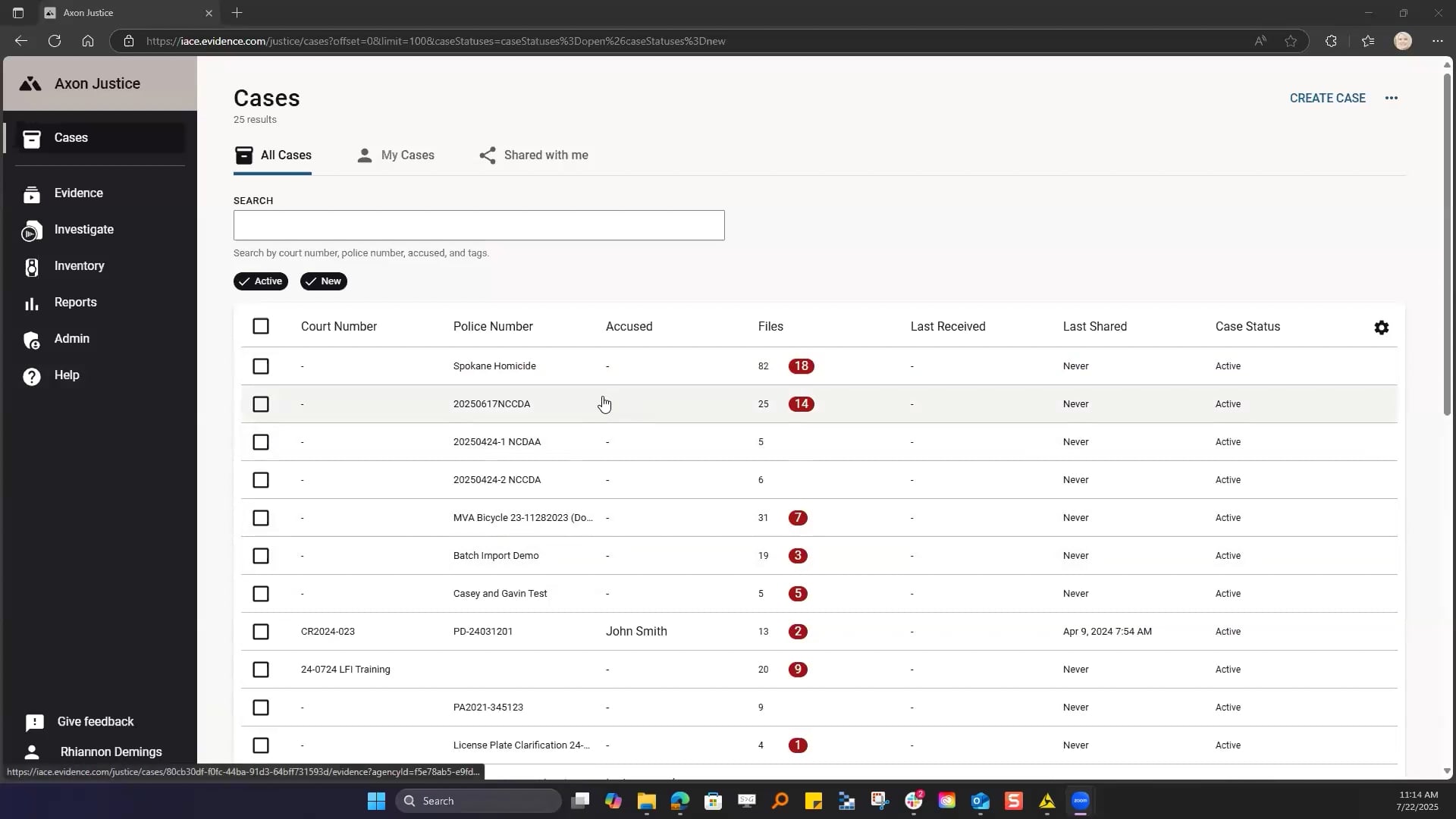The height and width of the screenshot is (819, 1456).
Task: Select the checkbox for Batch Import Demo
Action: (x=261, y=555)
